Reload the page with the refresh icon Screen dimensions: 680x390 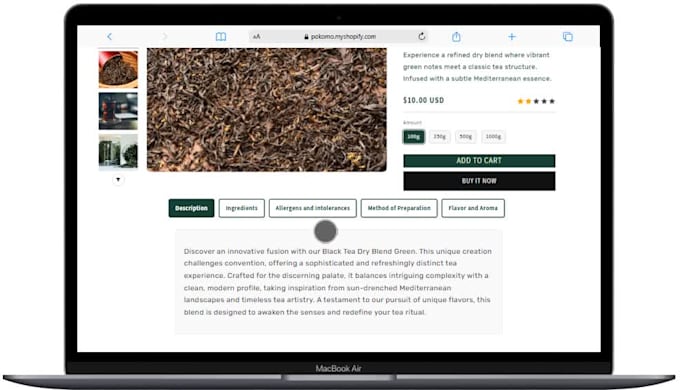pos(422,36)
